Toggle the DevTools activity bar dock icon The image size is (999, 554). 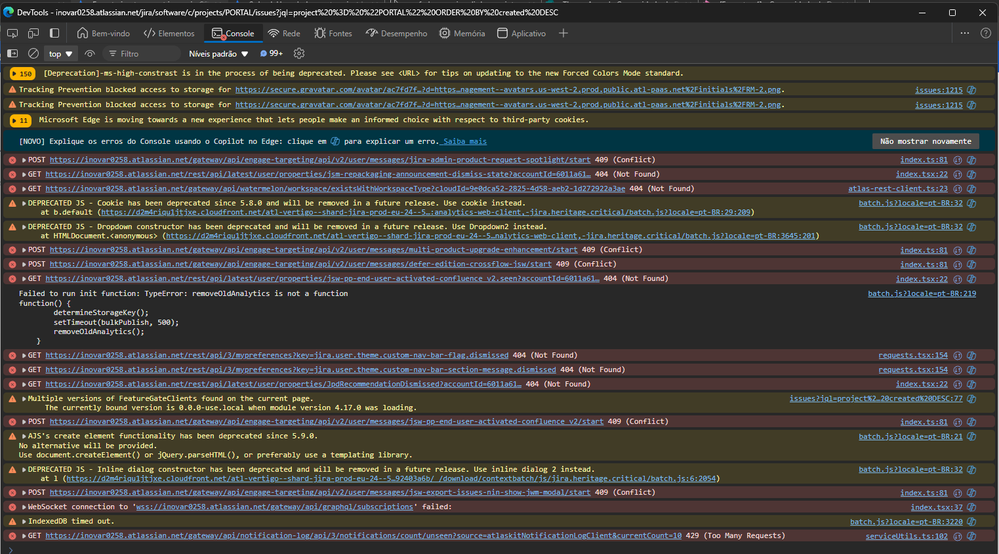point(55,33)
